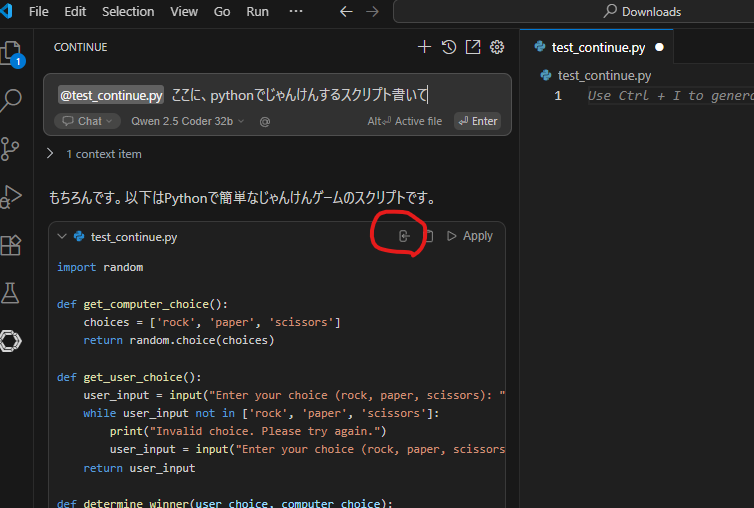
Task: Click the @test_continue.py mention chip
Action: point(111,95)
